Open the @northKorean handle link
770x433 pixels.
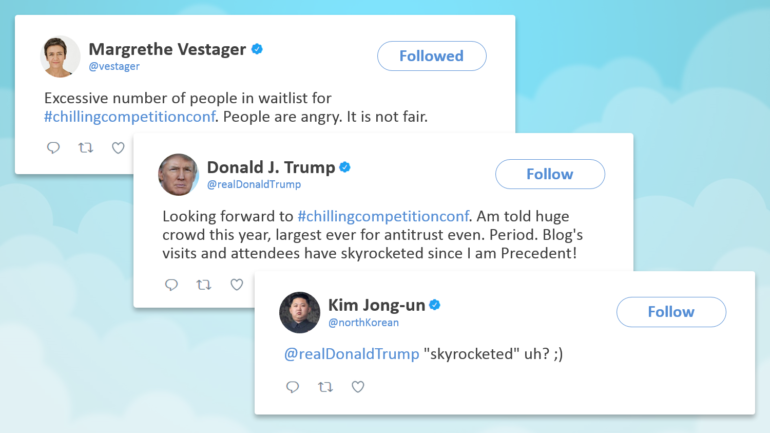[x=363, y=323]
